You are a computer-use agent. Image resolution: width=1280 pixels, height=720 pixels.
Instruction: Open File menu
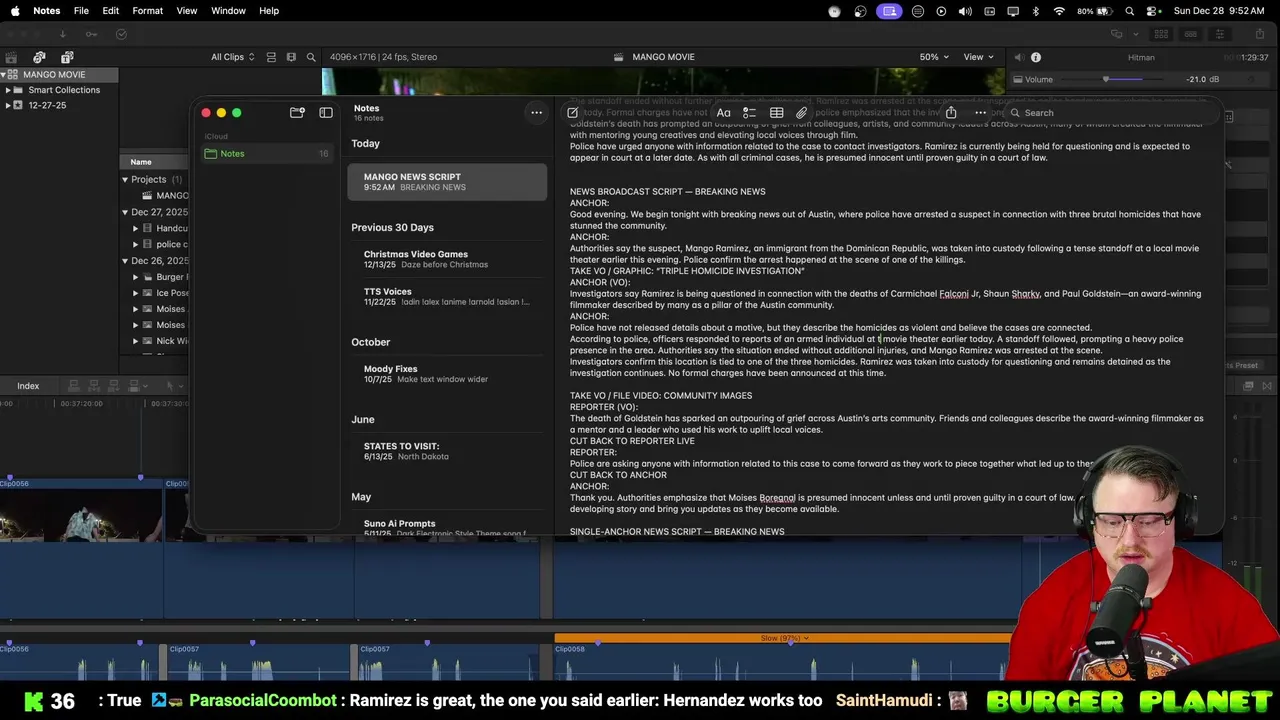point(81,11)
